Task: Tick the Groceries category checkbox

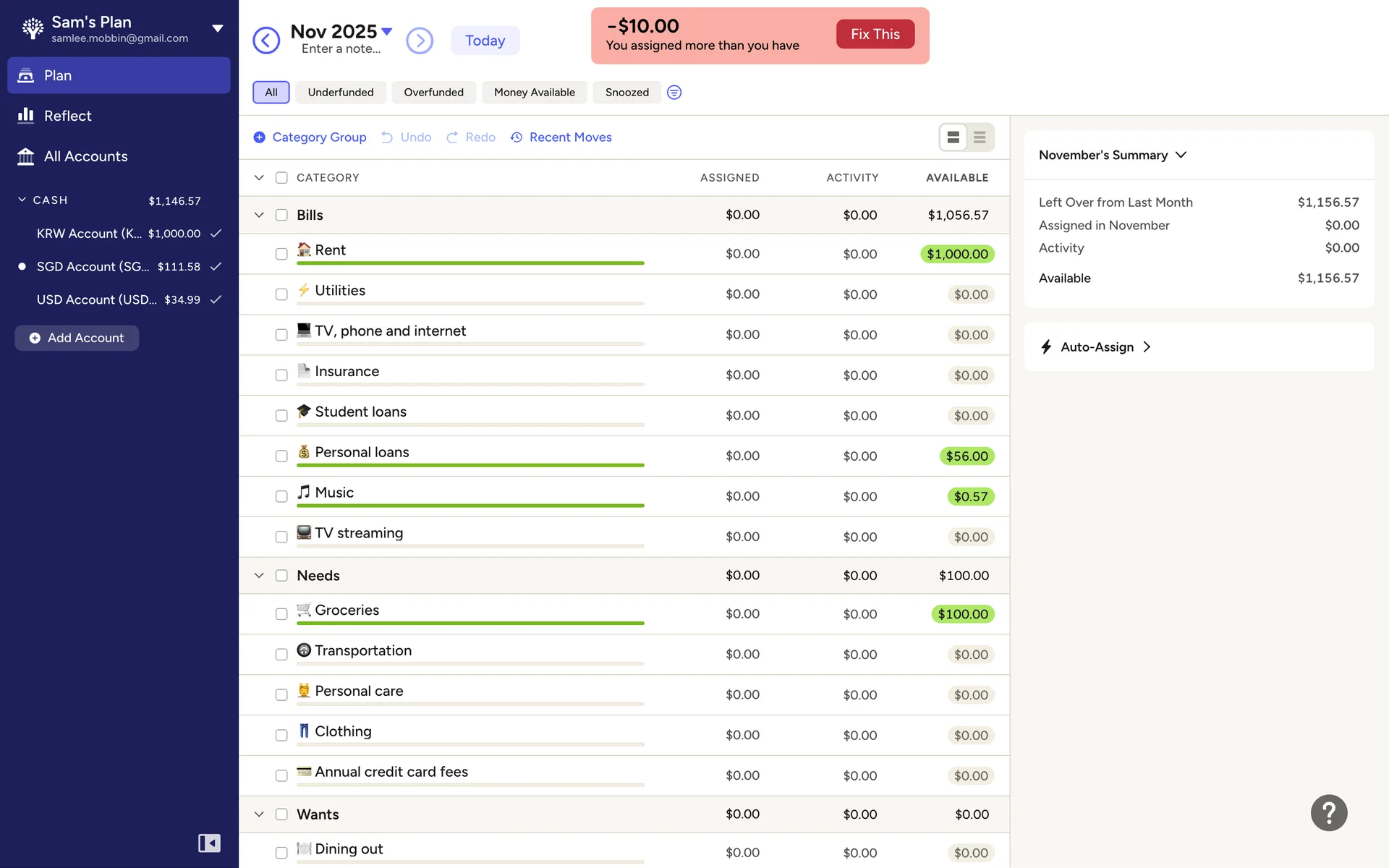Action: pos(281,614)
